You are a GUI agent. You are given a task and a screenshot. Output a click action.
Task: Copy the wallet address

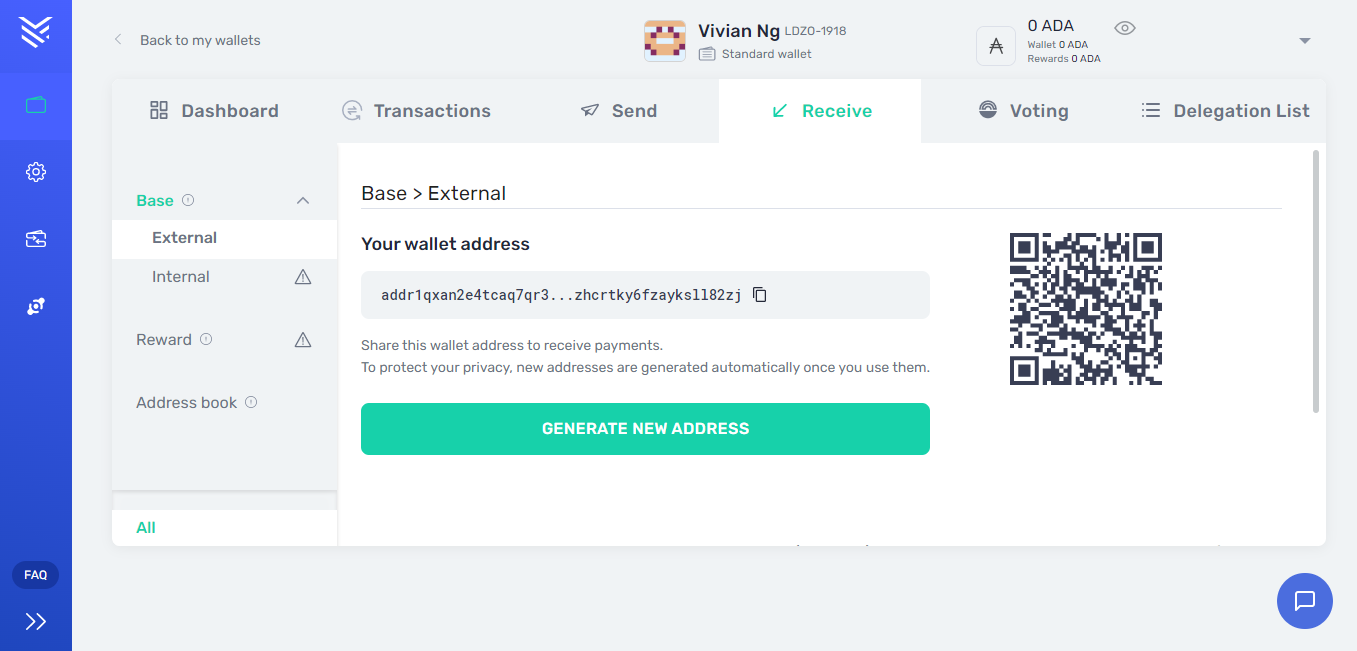pos(760,295)
